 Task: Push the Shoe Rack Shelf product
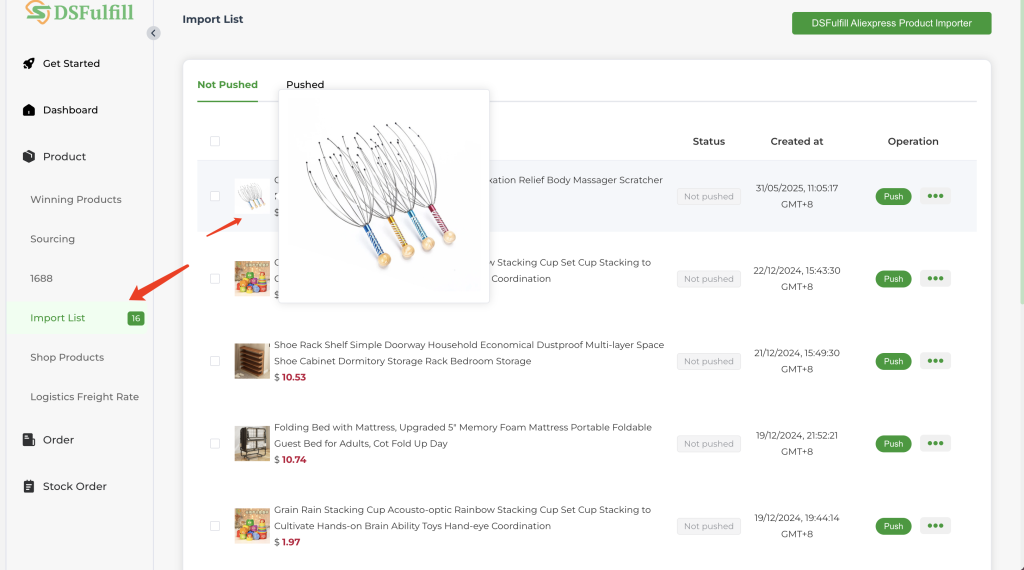click(x=893, y=361)
